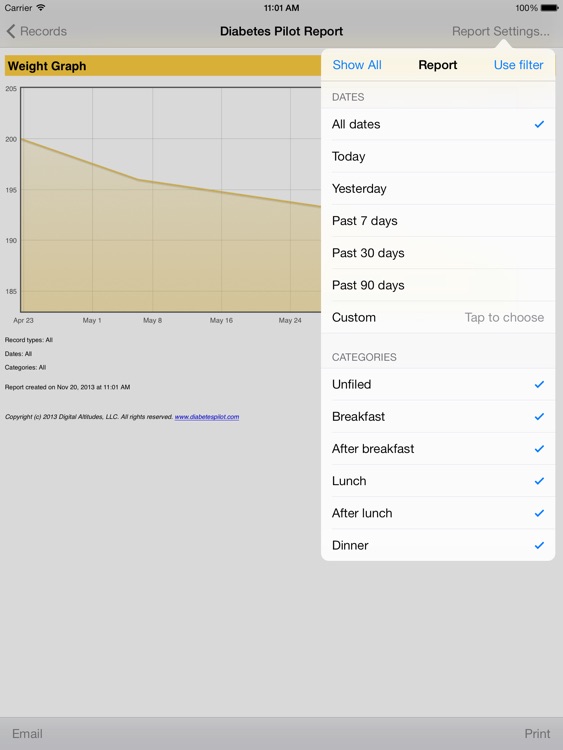Uncheck the After lunch category
The width and height of the screenshot is (563, 750).
(x=438, y=513)
